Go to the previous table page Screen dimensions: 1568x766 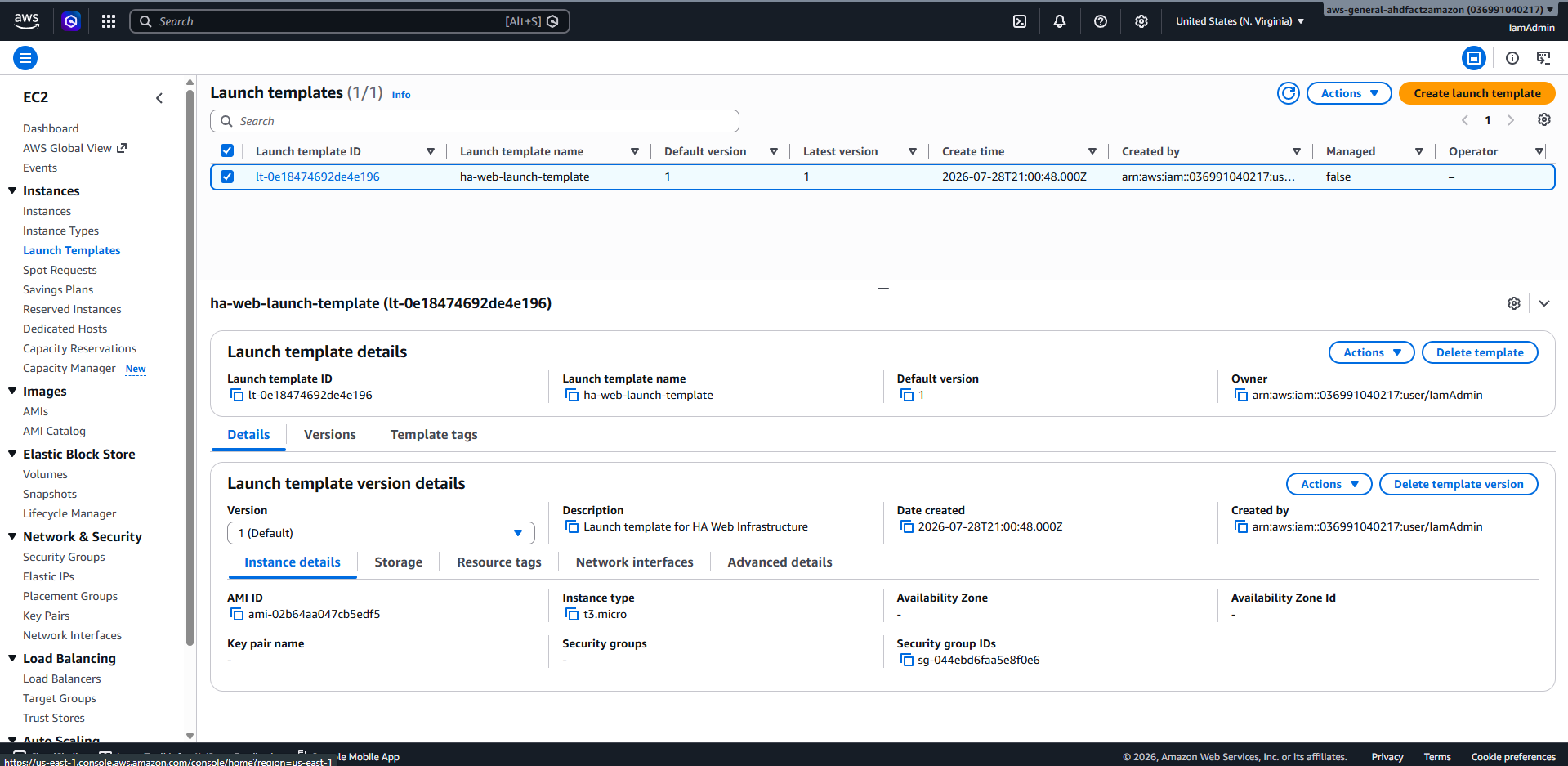click(1465, 120)
